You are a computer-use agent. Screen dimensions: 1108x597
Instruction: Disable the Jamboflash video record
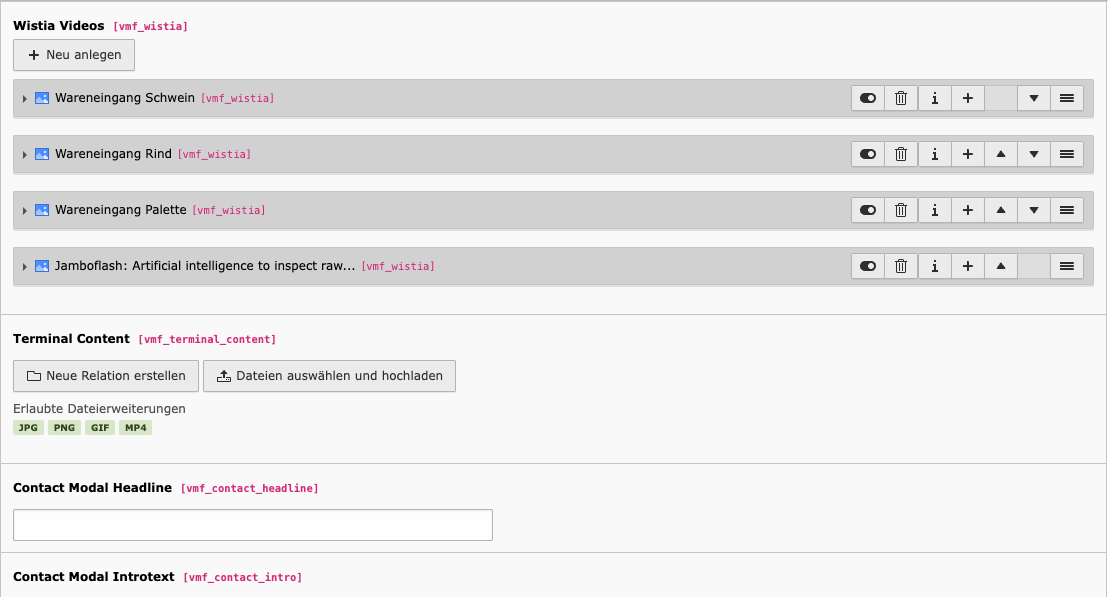click(x=868, y=266)
